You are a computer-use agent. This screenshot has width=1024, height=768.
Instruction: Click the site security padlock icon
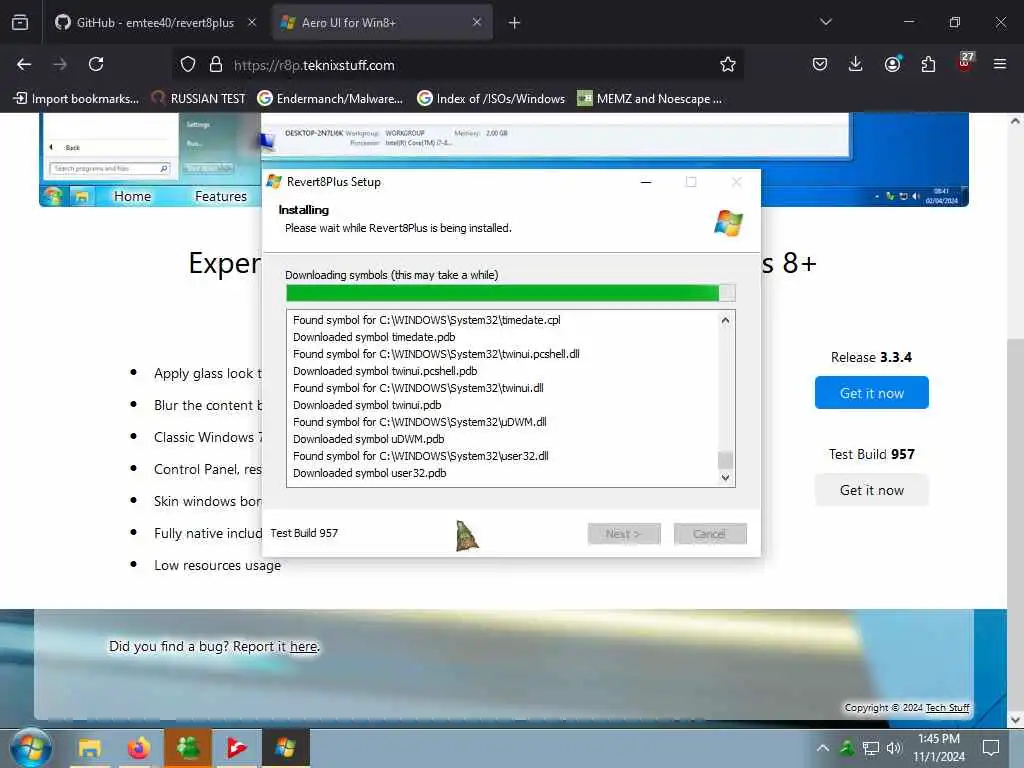tap(216, 65)
